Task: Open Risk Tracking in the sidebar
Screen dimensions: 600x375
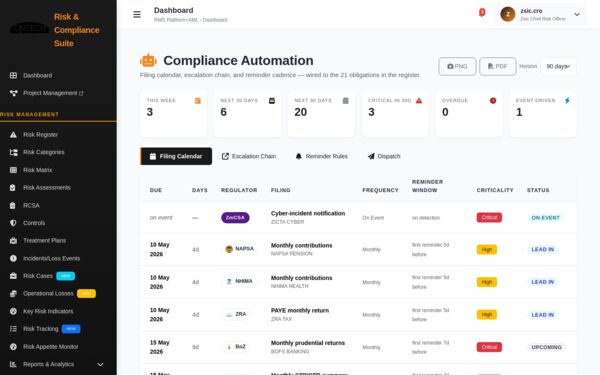Action: pos(40,329)
